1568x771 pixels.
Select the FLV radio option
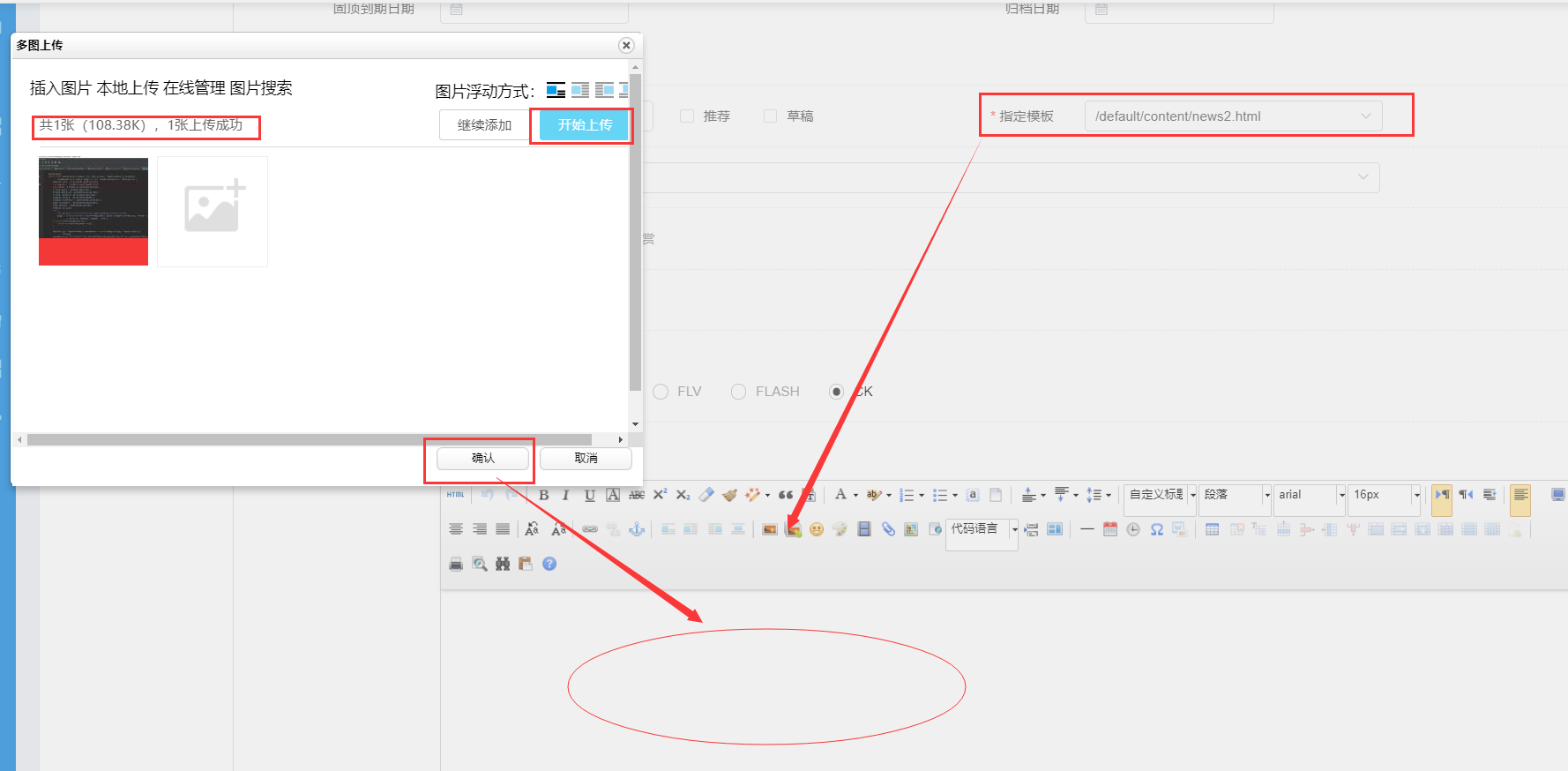coord(661,392)
